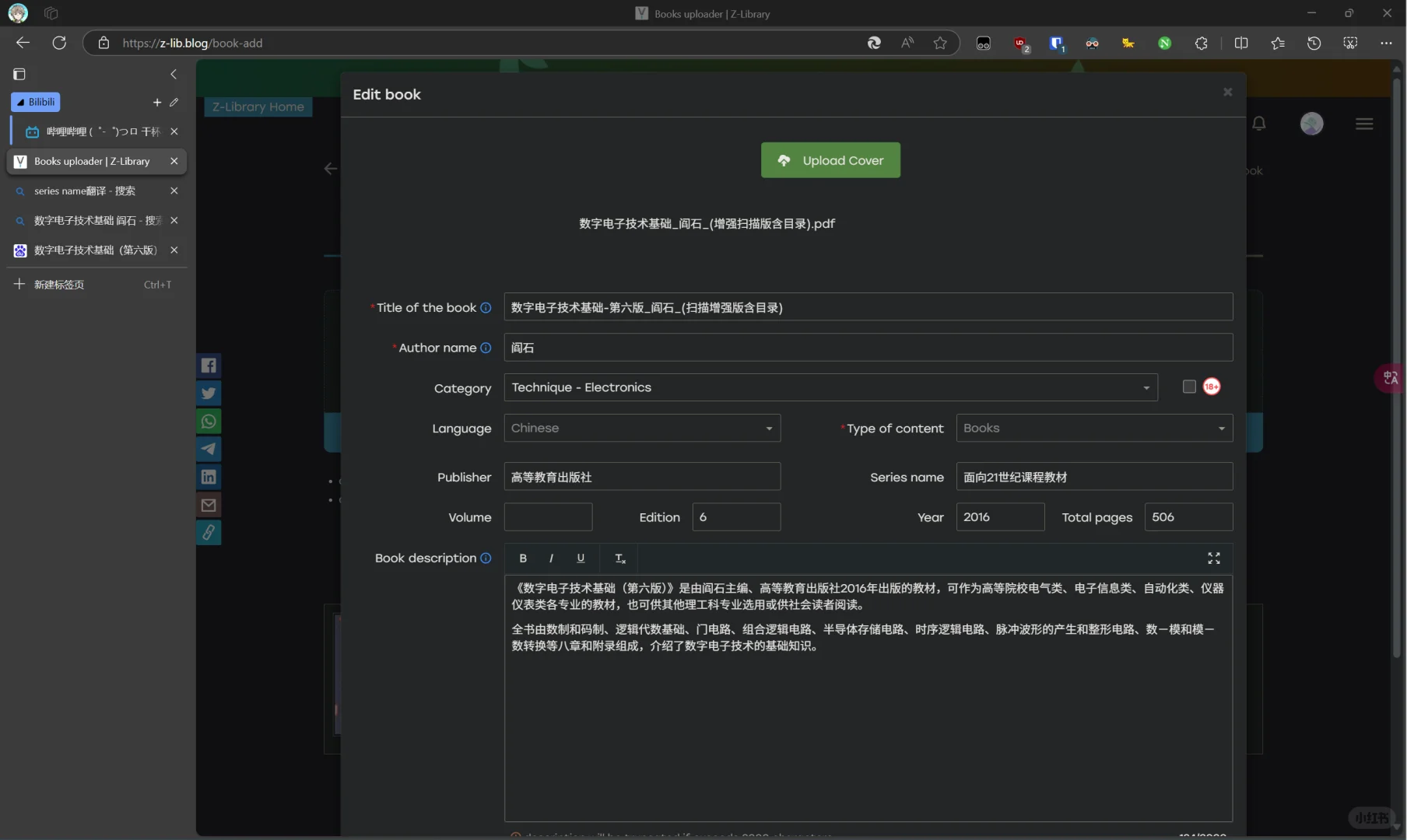Toggle split screen view
1407x840 pixels.
tap(1241, 43)
